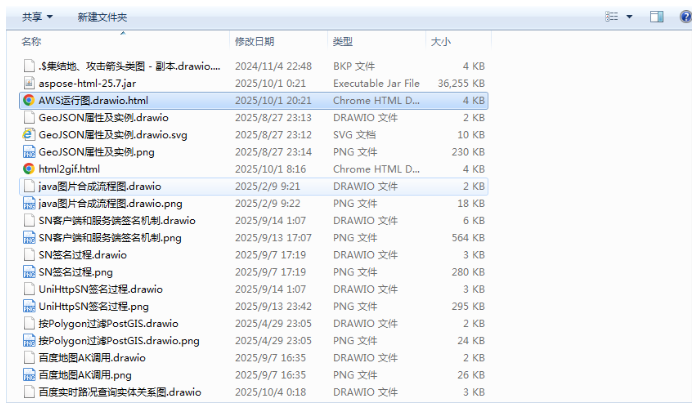This screenshot has width=696, height=410.
Task: Select file name 按Polygon过滤PostGIS.drawio
Action: [108, 323]
